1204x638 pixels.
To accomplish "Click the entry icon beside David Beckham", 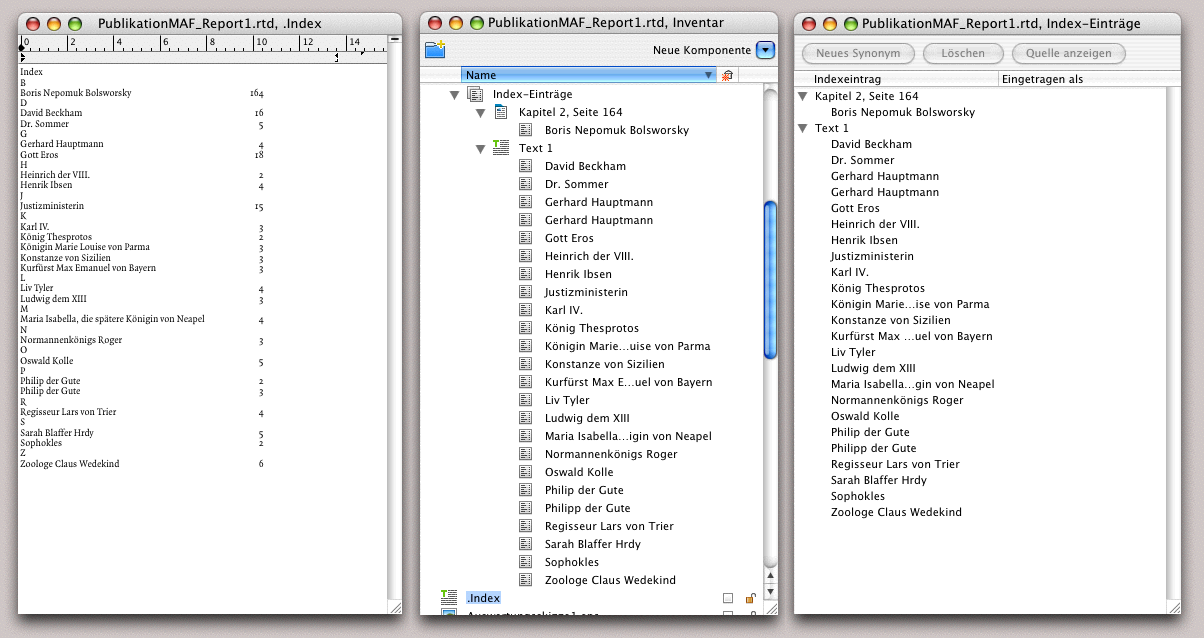I will [x=526, y=166].
